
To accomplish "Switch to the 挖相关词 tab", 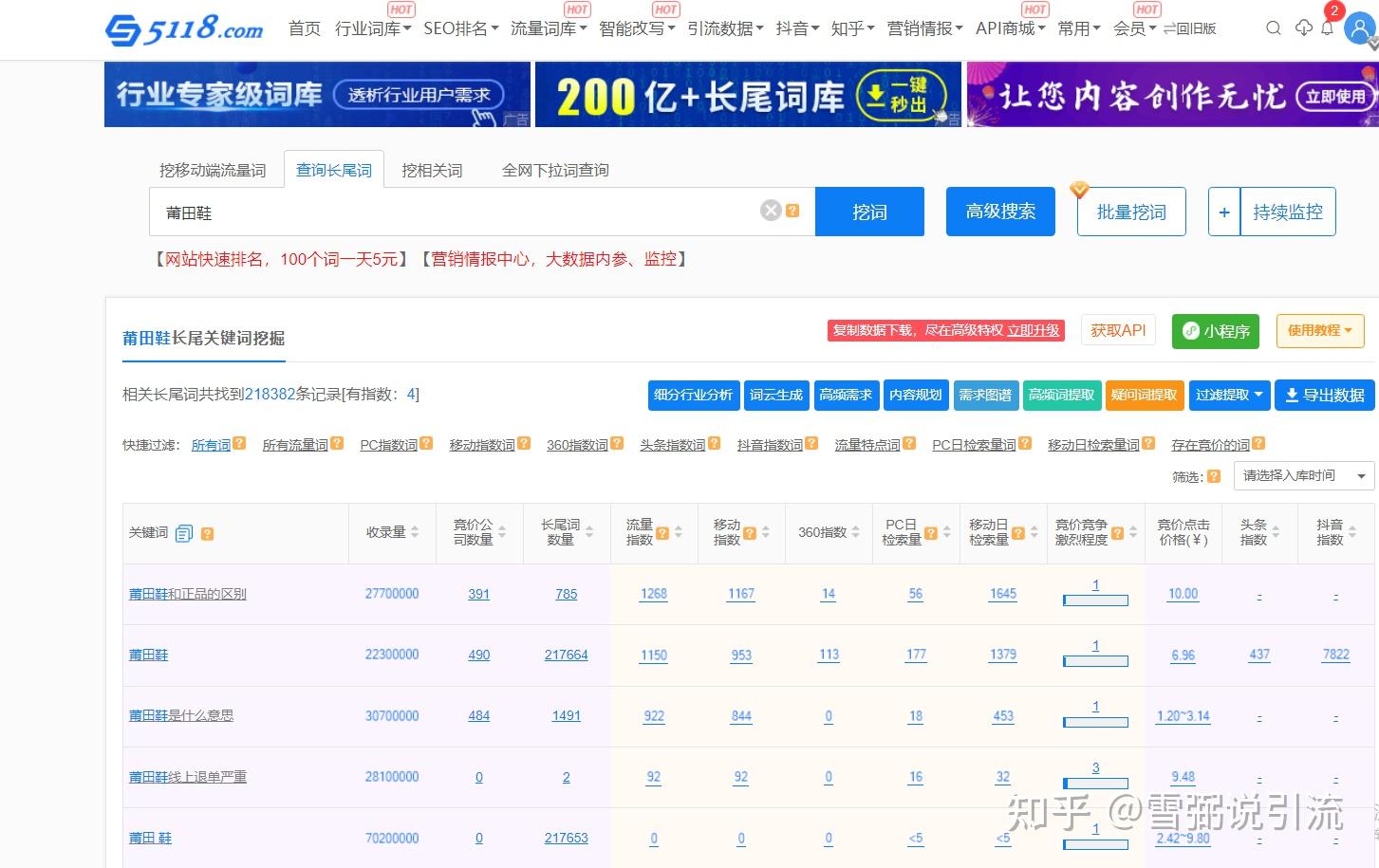I will pyautogui.click(x=432, y=171).
